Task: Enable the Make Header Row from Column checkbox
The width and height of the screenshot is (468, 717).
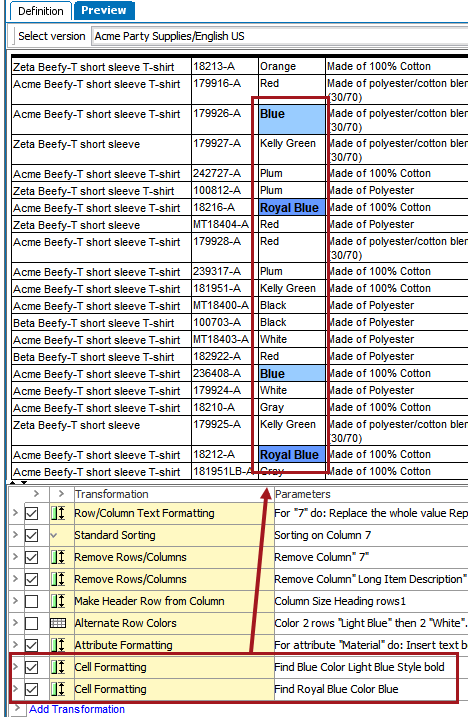Action: point(32,601)
